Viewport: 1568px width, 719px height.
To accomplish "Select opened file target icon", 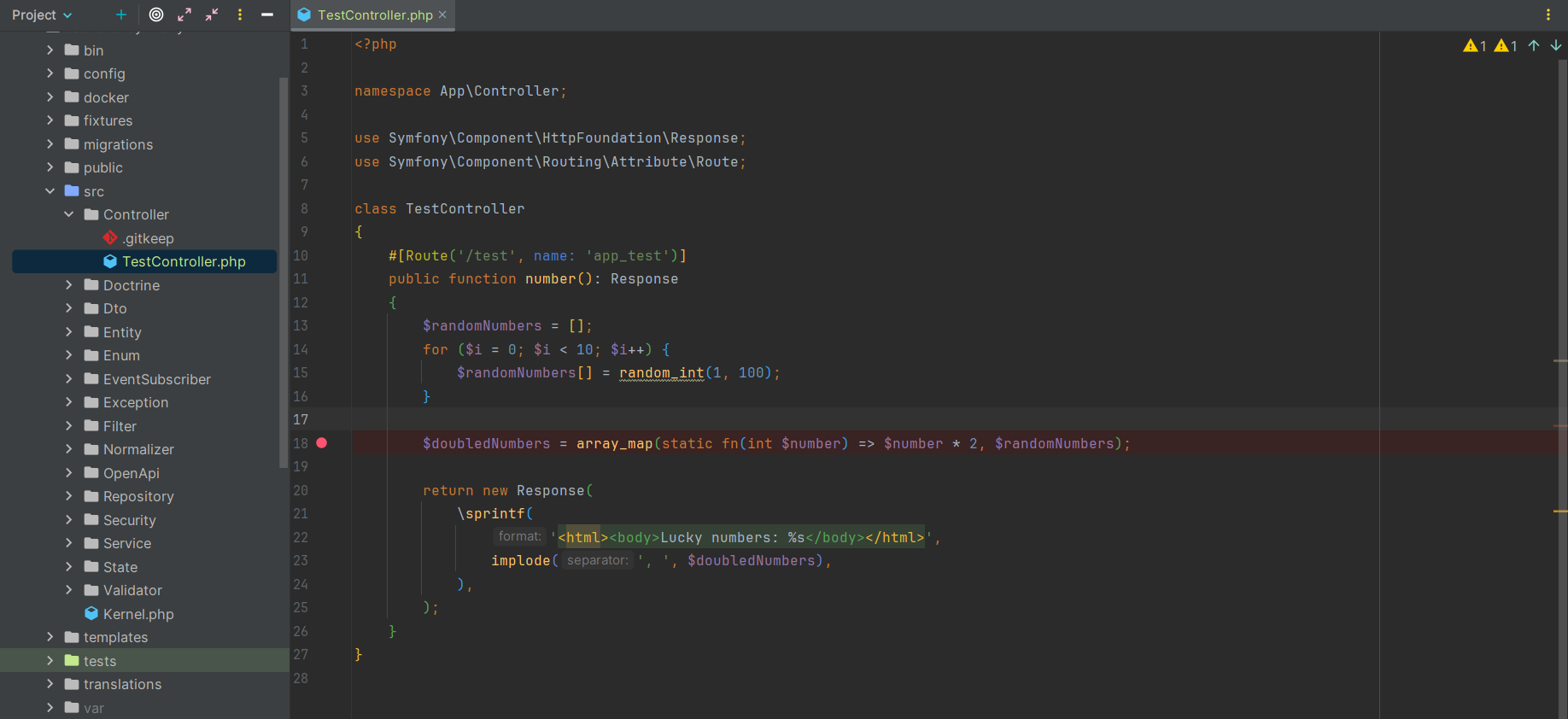I will (156, 15).
